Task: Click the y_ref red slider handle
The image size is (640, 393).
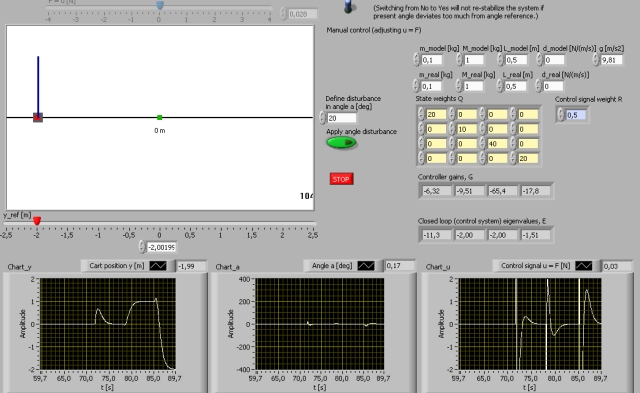Action: [x=37, y=221]
